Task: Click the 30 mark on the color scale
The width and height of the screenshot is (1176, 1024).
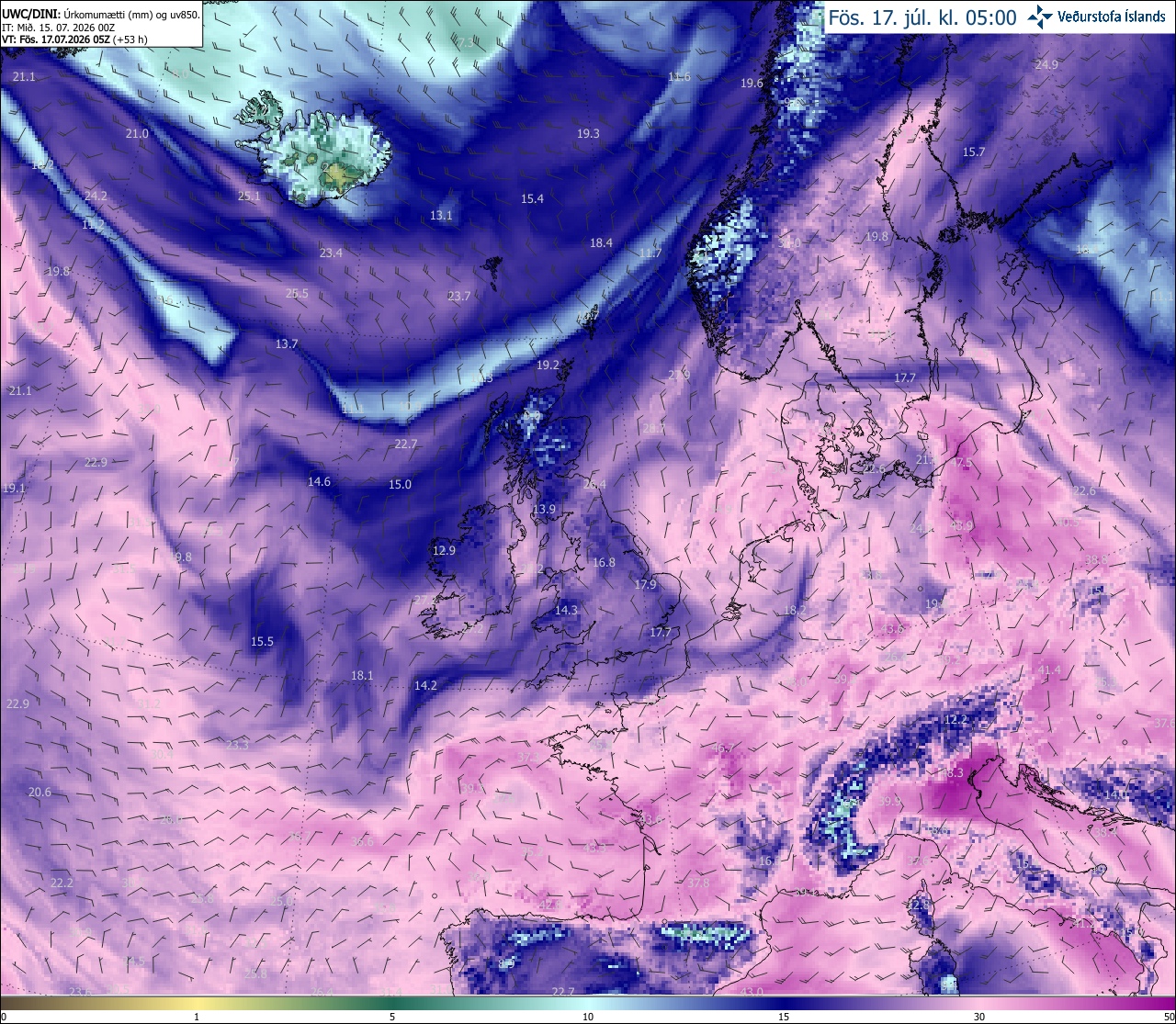Action: (x=979, y=1016)
